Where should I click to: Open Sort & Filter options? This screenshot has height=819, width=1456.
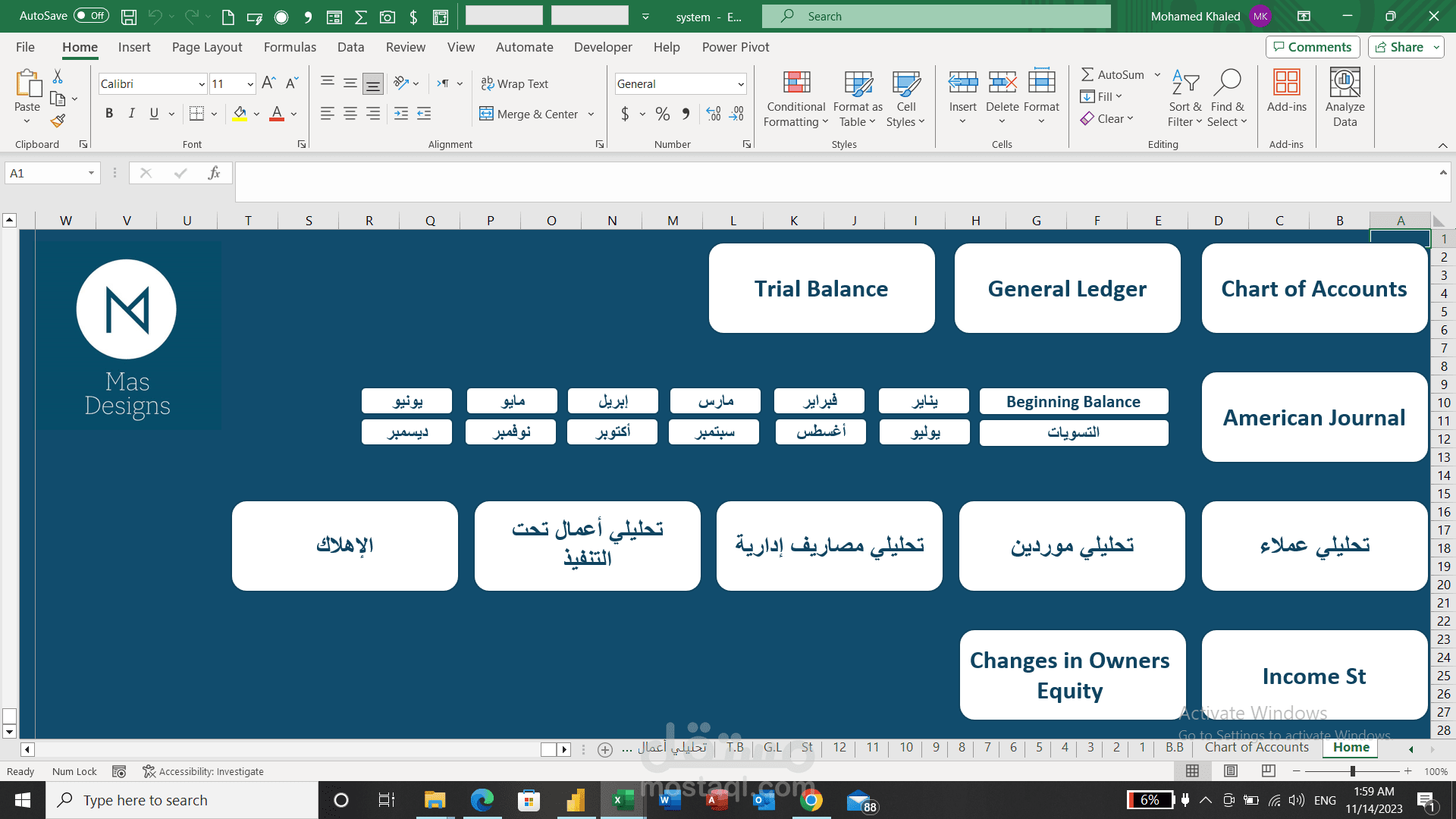[x=1185, y=97]
